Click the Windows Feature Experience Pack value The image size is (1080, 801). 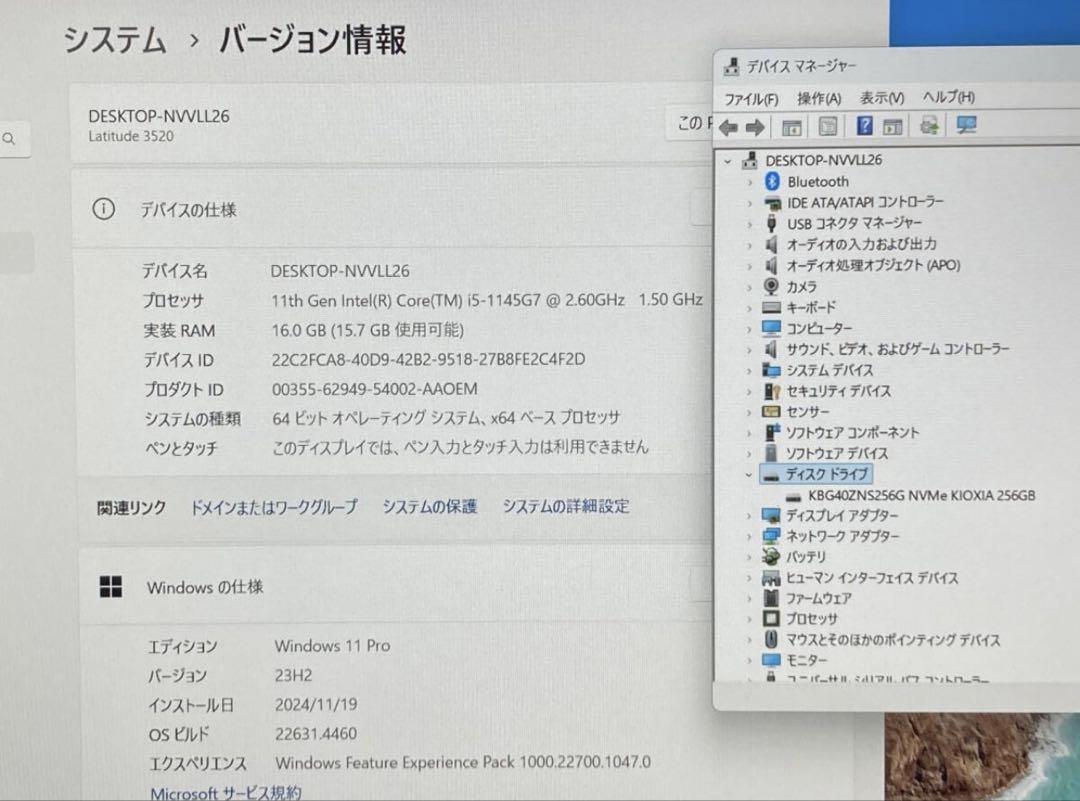(x=463, y=762)
